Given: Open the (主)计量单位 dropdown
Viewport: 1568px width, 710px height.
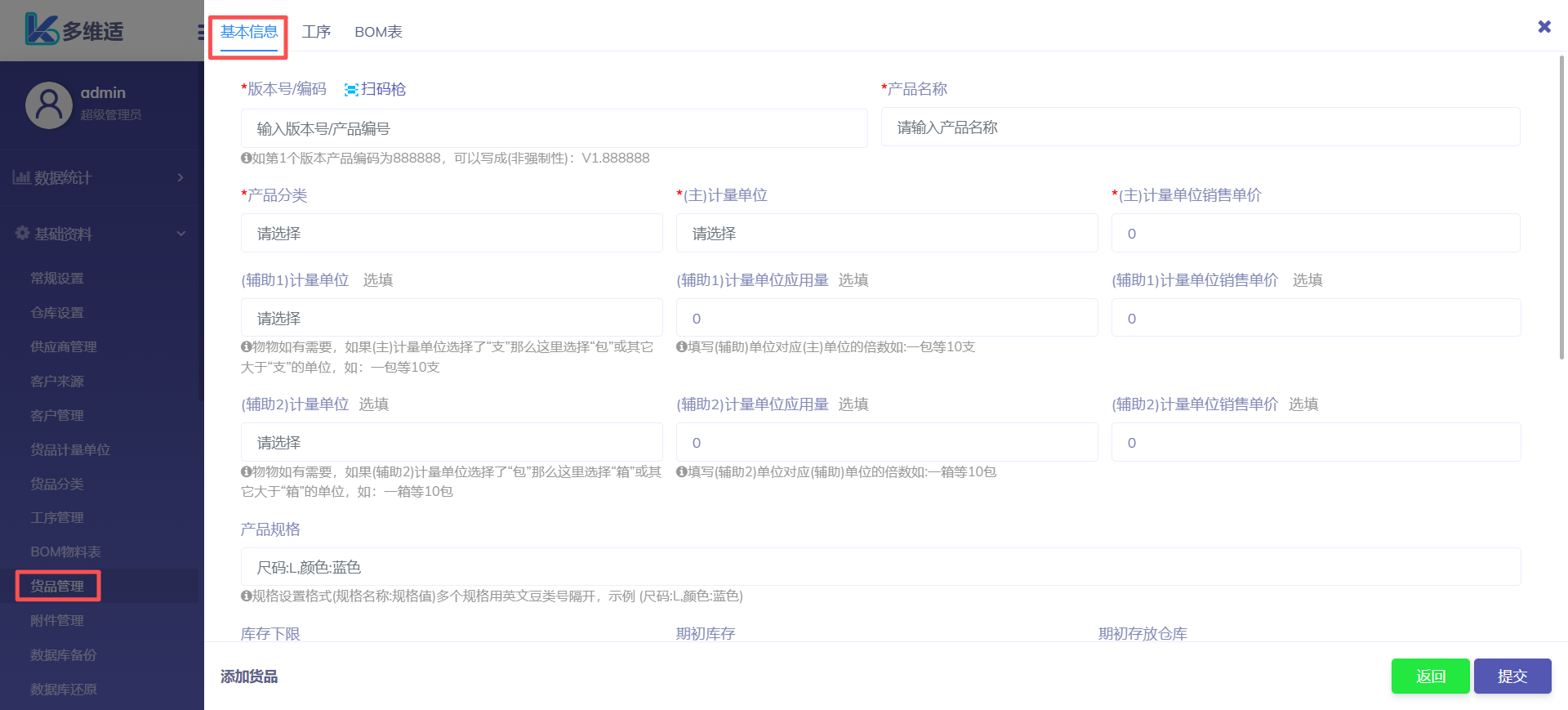Looking at the screenshot, I should pyautogui.click(x=886, y=234).
